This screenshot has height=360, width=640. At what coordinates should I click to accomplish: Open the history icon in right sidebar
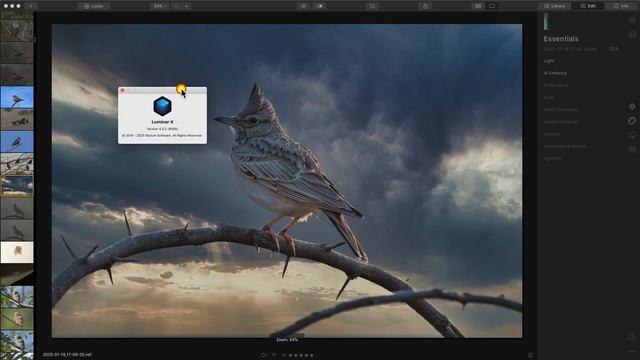click(x=632, y=337)
